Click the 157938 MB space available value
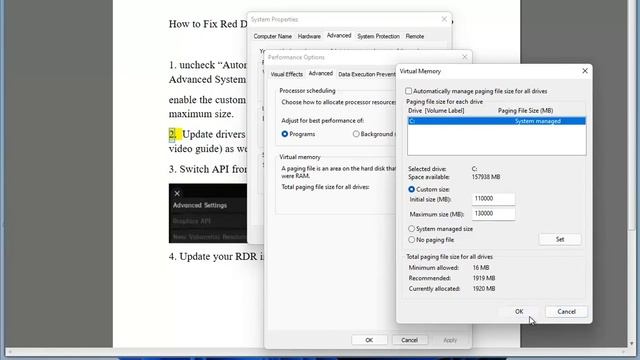640x360 pixels. 486,177
